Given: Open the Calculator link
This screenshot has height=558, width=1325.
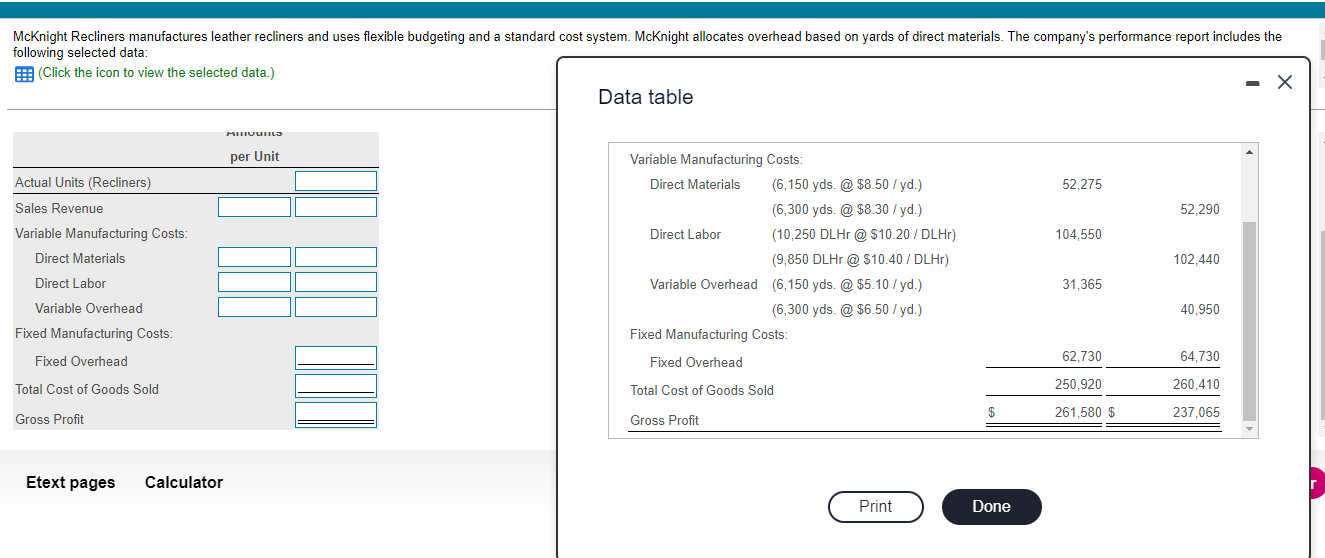Looking at the screenshot, I should click(x=184, y=482).
